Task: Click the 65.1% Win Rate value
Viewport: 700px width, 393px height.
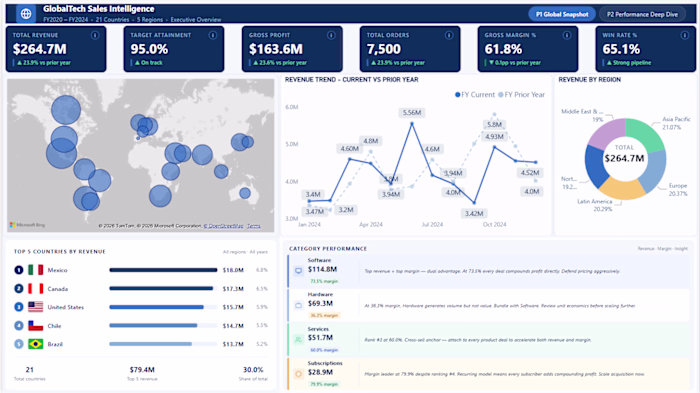Action: pyautogui.click(x=621, y=49)
